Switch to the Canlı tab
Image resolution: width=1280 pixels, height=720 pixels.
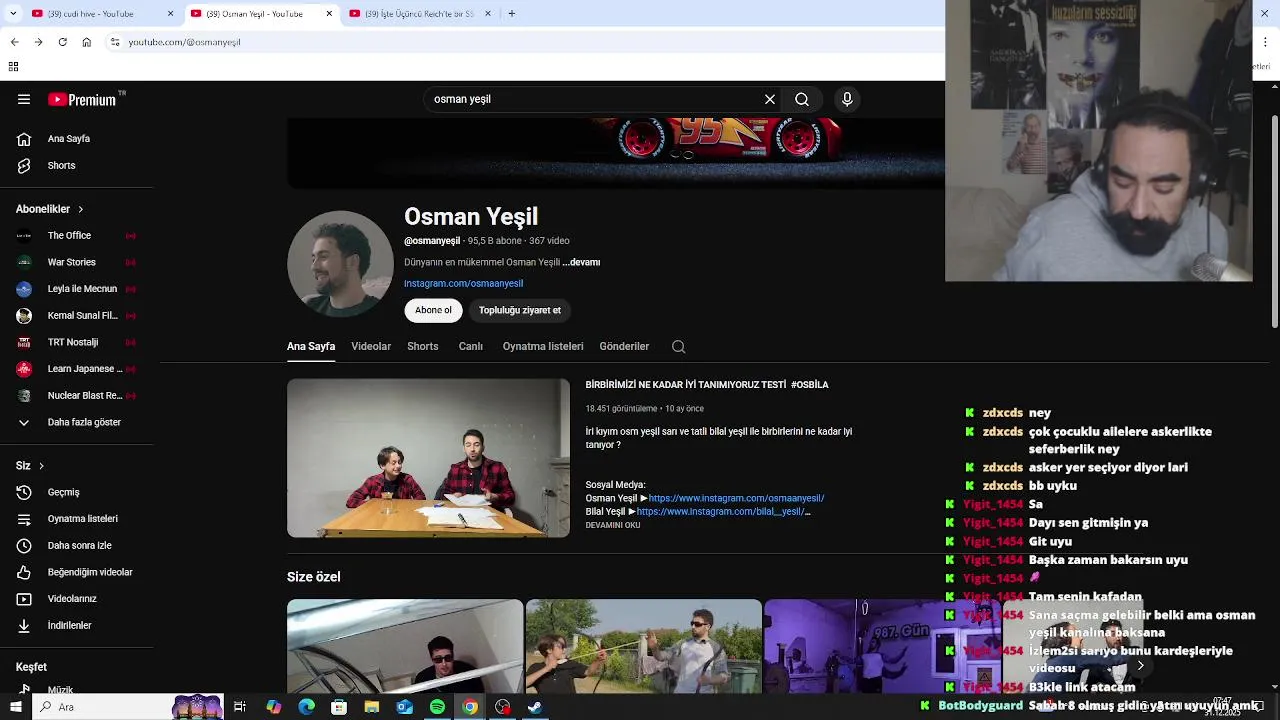coord(471,346)
